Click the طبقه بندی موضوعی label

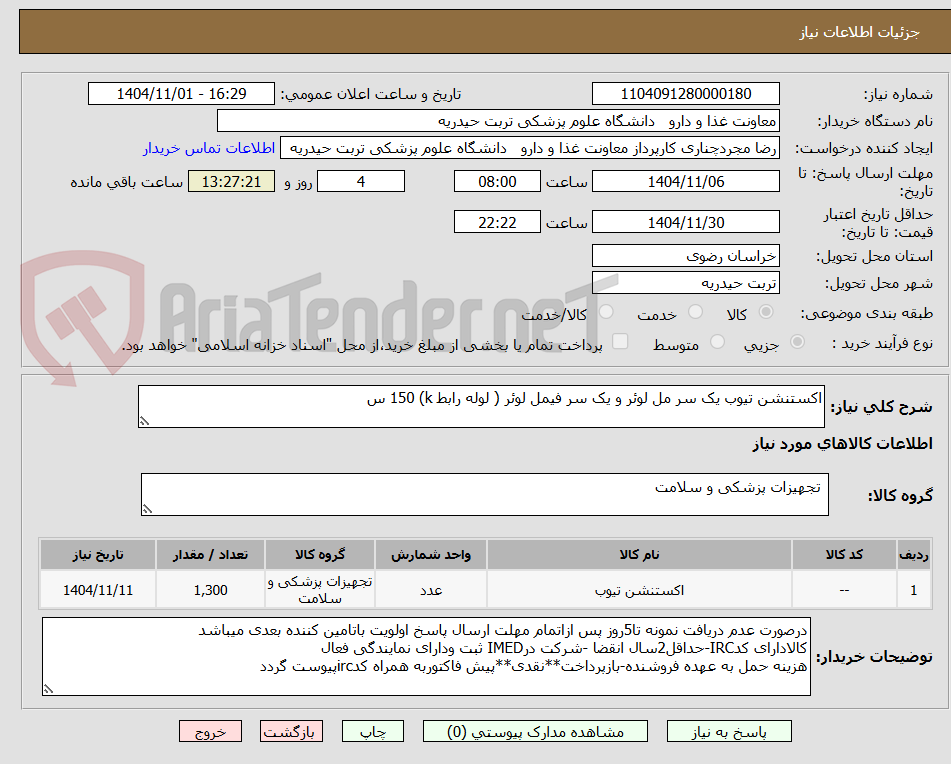pos(867,313)
